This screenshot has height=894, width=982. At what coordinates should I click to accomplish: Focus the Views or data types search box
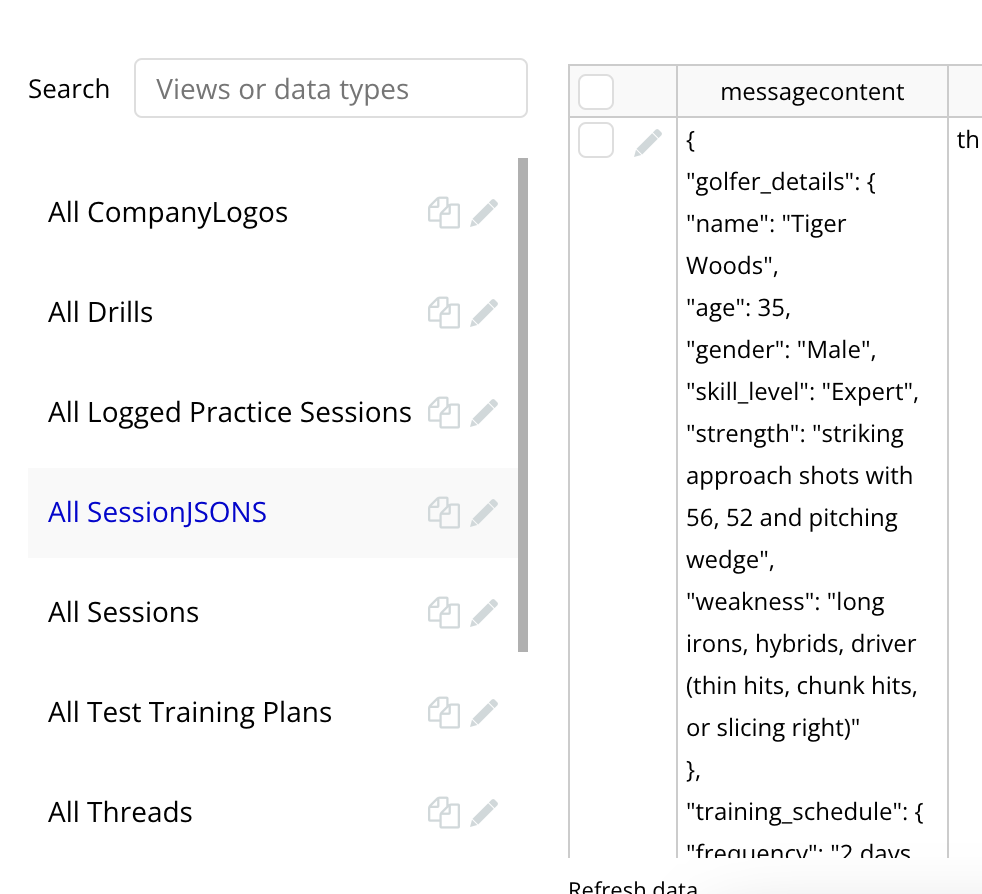(331, 88)
